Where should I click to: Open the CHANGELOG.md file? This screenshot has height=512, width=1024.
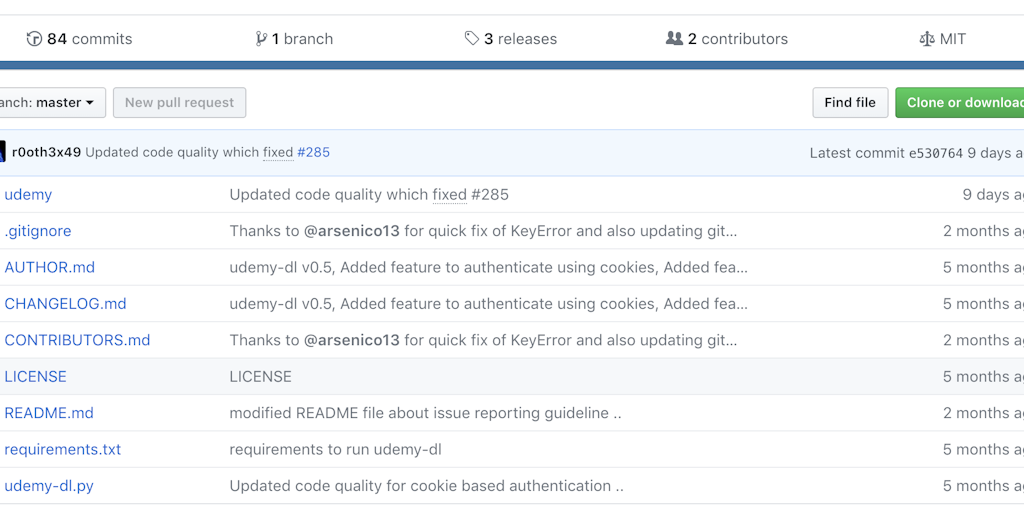click(x=65, y=304)
